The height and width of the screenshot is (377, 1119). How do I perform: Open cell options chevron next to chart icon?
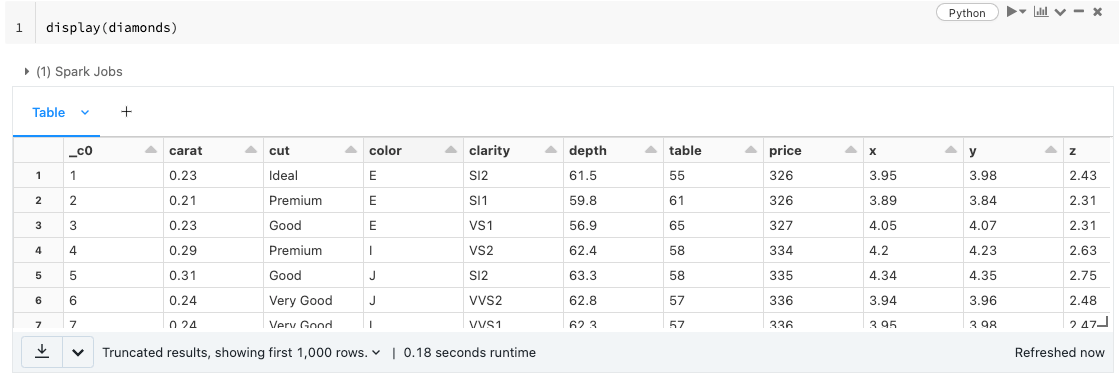1060,13
